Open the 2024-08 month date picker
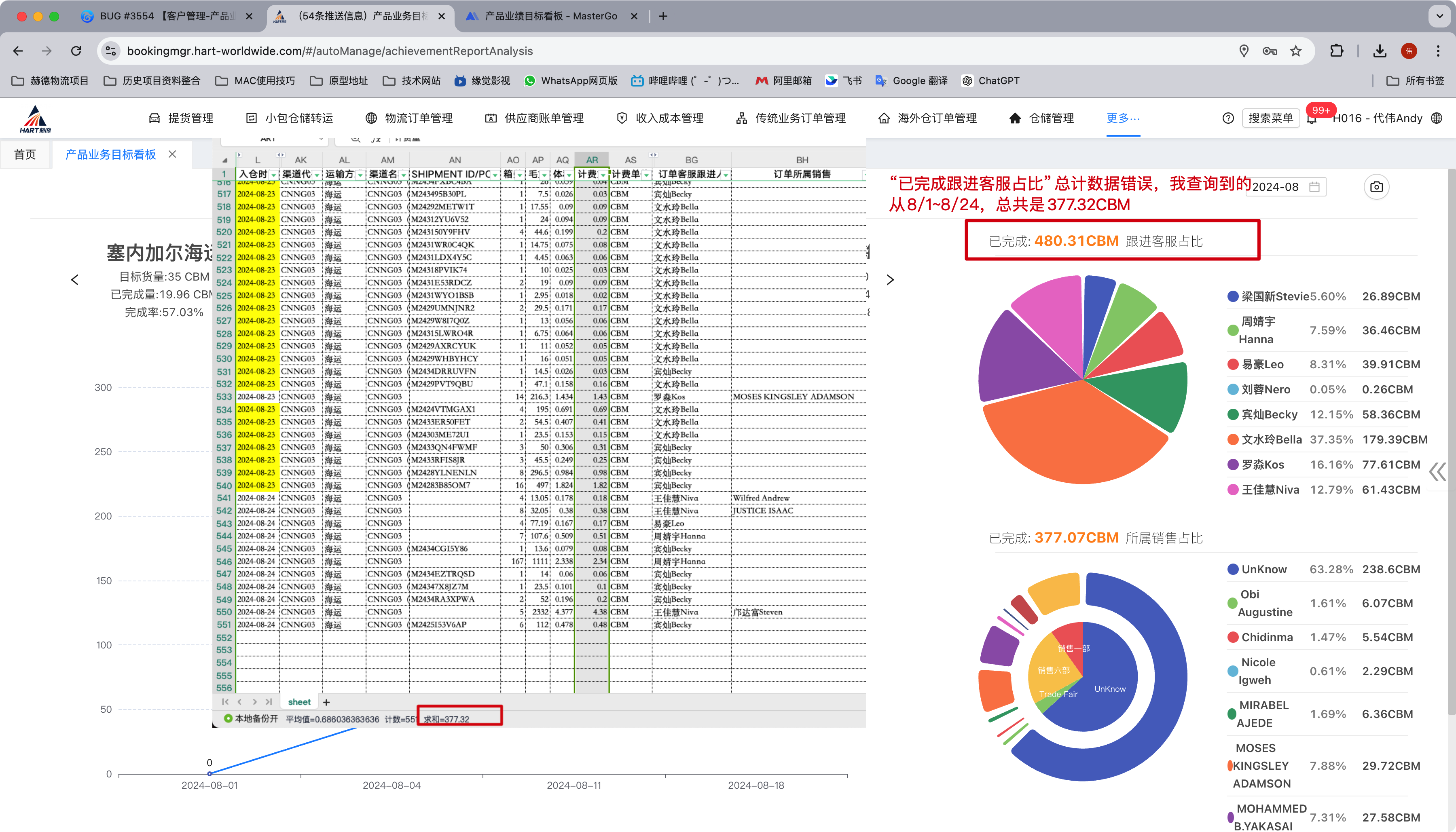The width and height of the screenshot is (1456, 832). click(1286, 187)
